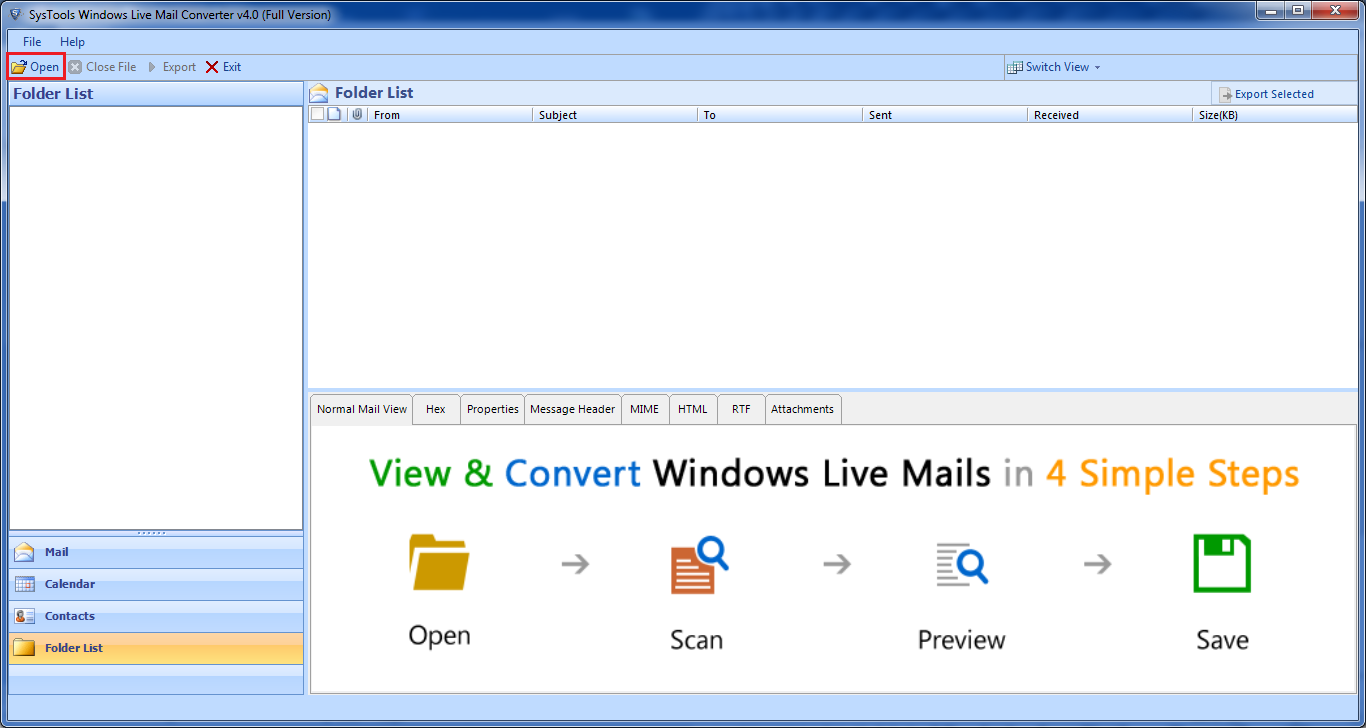
Task: Open the Switch View dropdown
Action: click(x=1054, y=67)
